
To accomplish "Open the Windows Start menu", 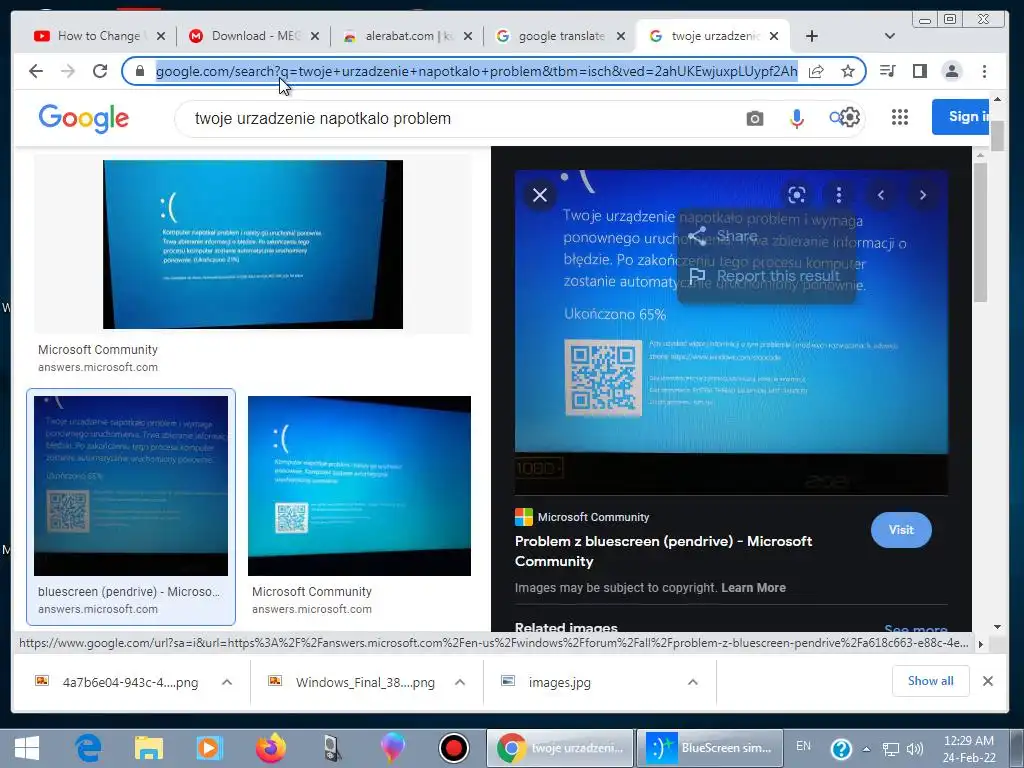I will pos(26,748).
